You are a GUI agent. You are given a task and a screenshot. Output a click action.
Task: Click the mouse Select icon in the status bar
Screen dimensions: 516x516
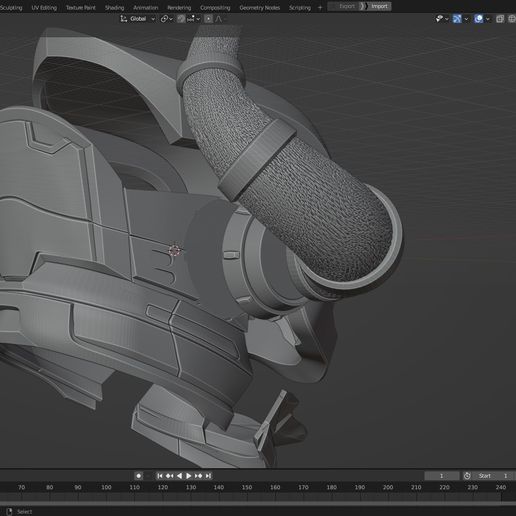point(9,511)
